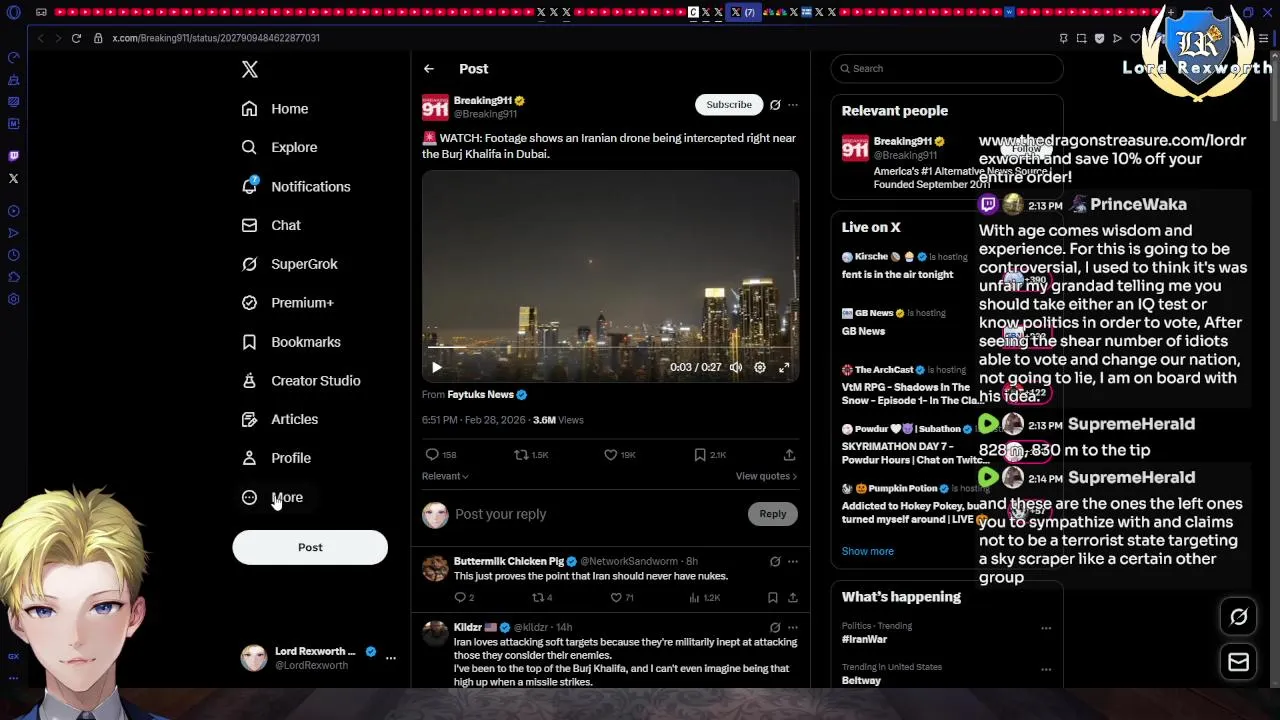Open X icon in browser sidebar
Screen dimensions: 1280x720
[x=13, y=179]
